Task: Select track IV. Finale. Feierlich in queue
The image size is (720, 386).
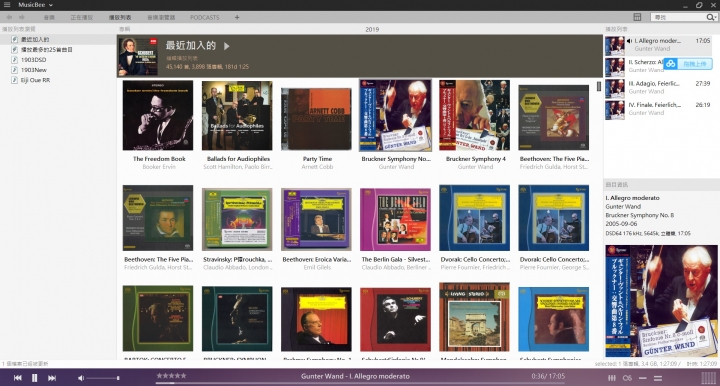Action: (658, 109)
